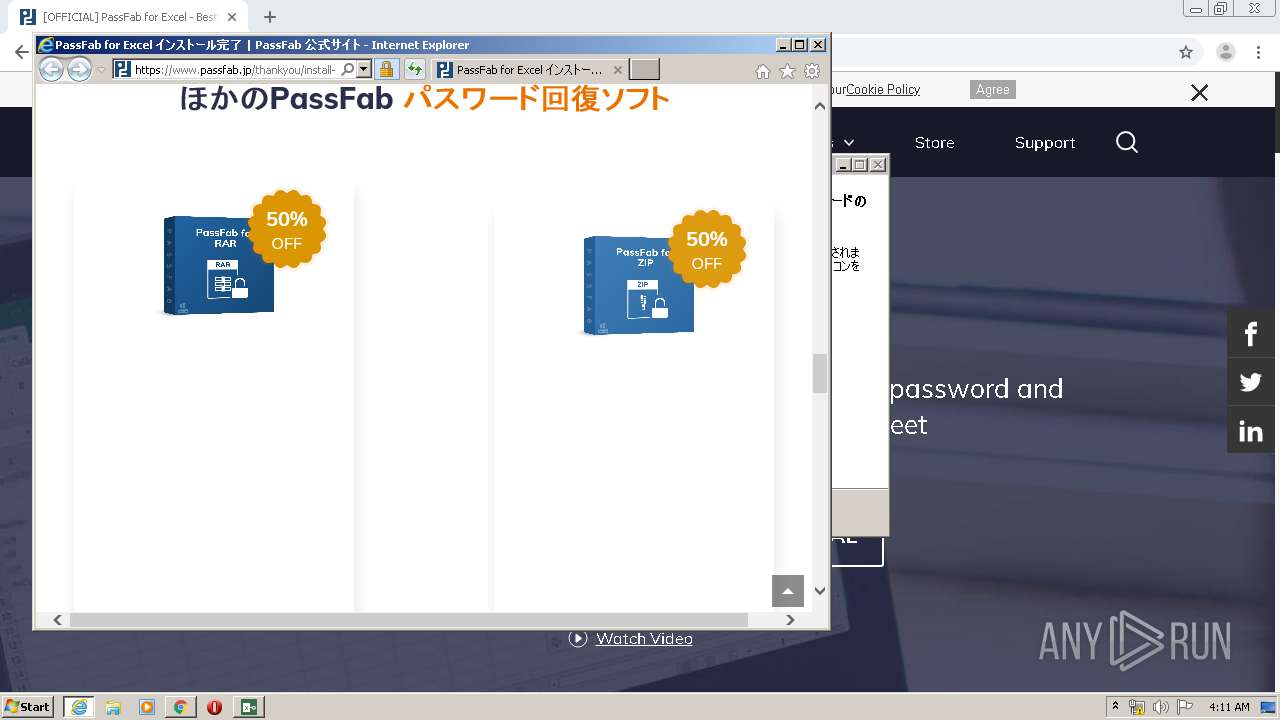Close the PassFab Chrome tab
Screen dimensions: 1280x720
[232, 17]
